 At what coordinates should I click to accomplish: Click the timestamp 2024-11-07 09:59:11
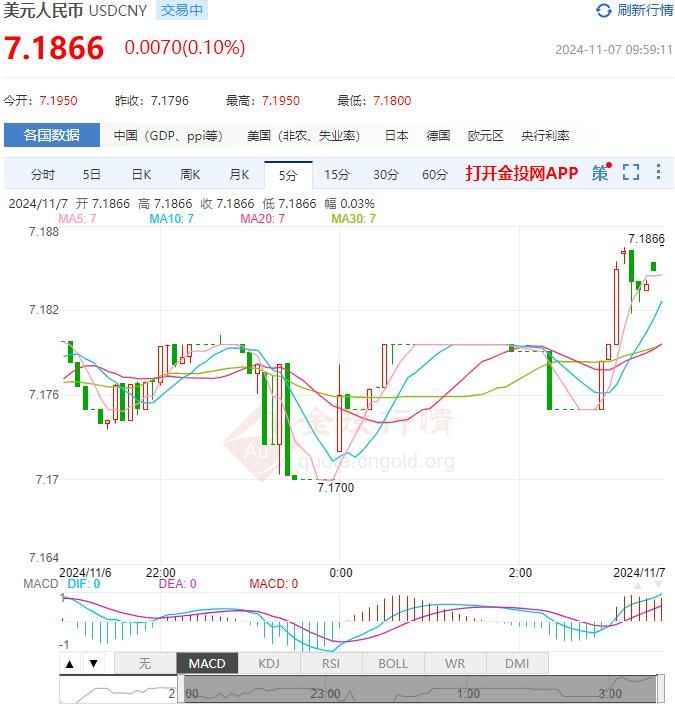click(614, 49)
